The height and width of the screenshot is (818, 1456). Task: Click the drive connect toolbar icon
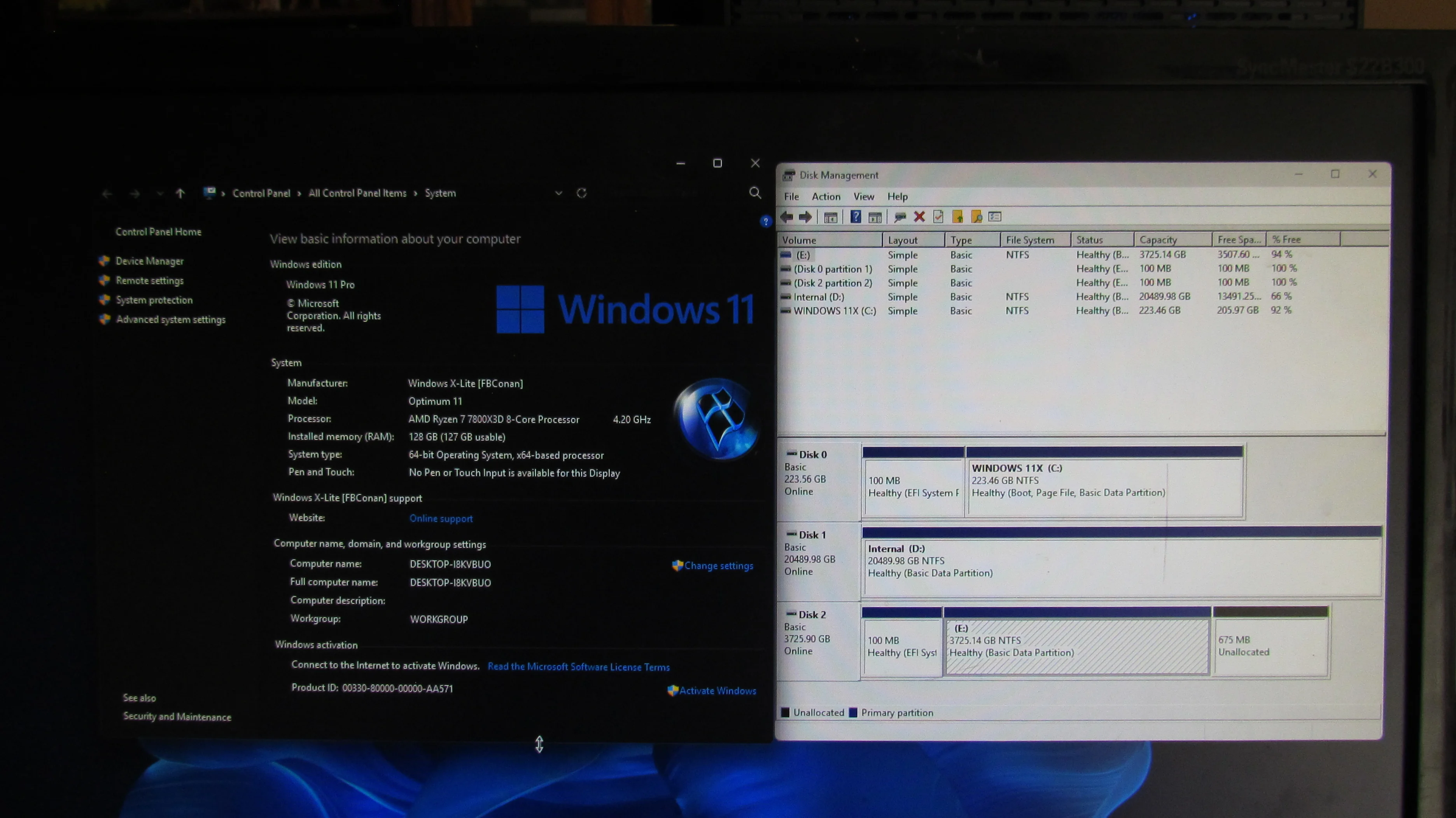900,217
